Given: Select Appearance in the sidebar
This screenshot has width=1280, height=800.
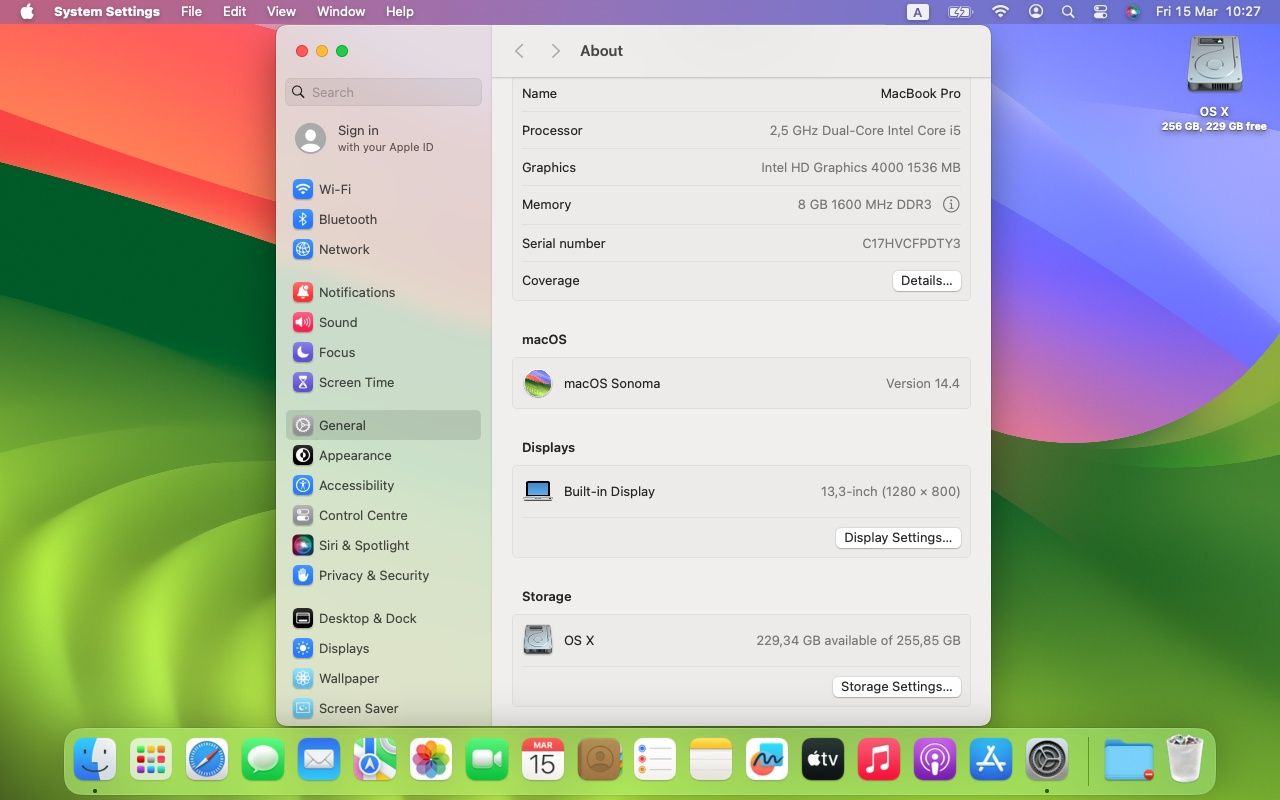Looking at the screenshot, I should click(383, 455).
